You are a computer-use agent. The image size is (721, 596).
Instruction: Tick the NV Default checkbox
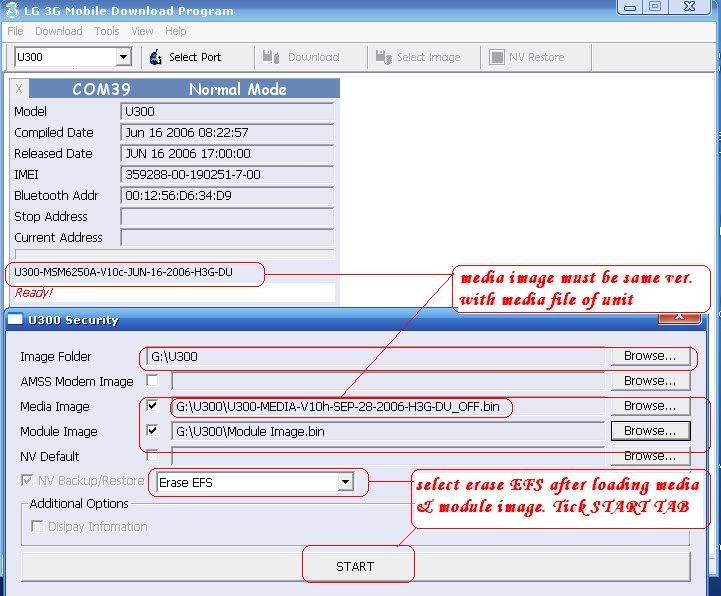point(152,456)
